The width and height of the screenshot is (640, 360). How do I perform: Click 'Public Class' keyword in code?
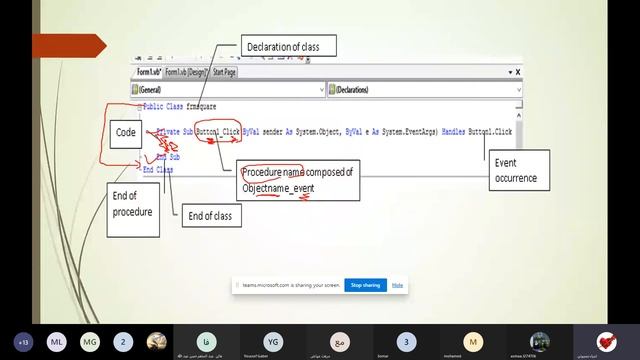point(163,107)
